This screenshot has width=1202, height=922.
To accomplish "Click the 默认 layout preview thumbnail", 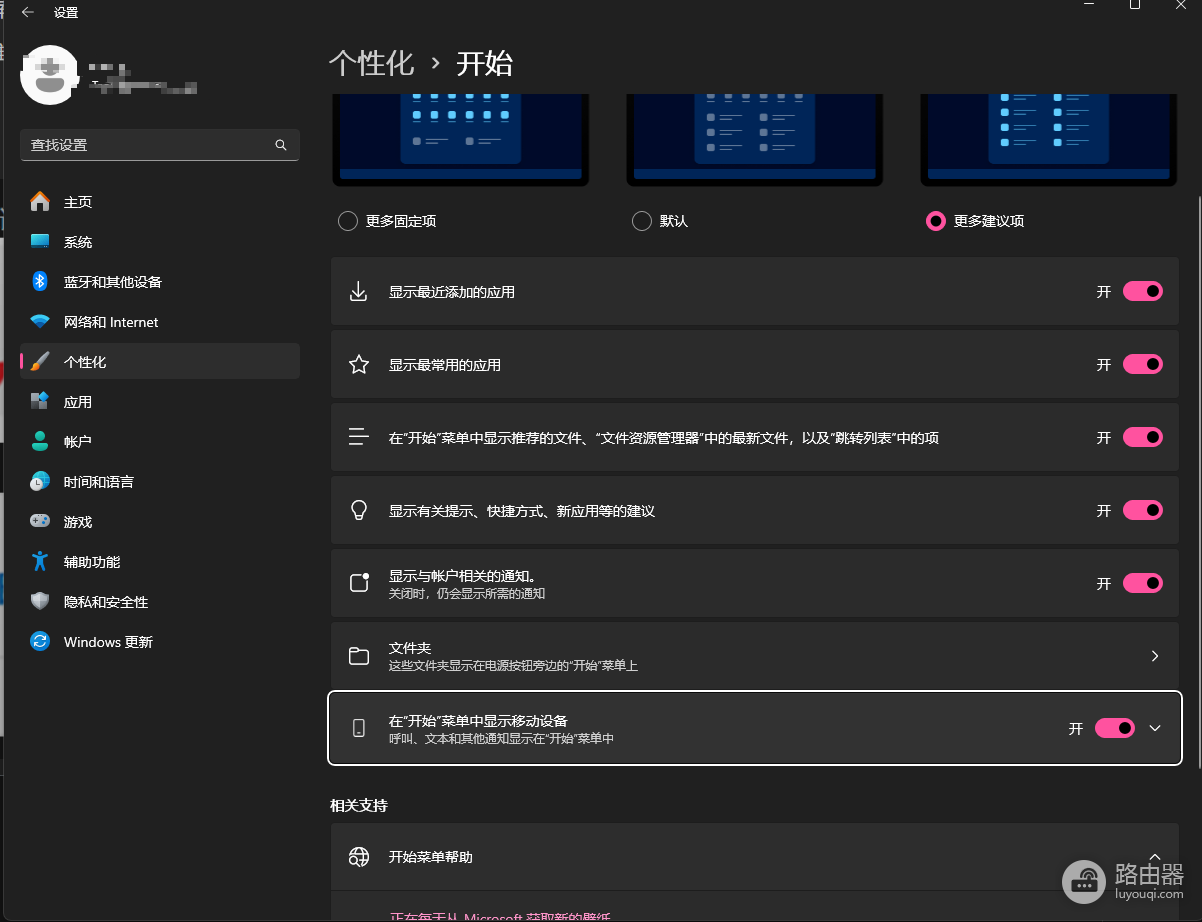I will coord(755,140).
